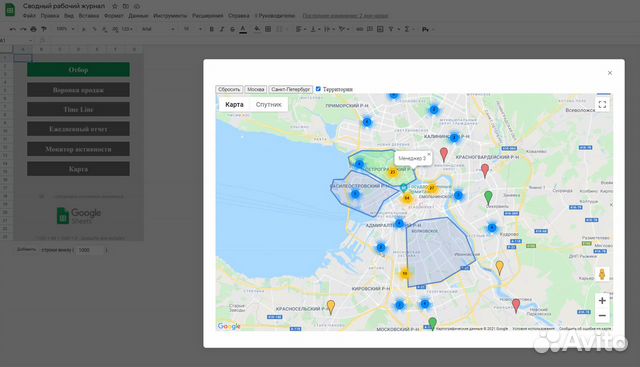The height and width of the screenshot is (367, 640).
Task: Open the Расширения menu
Action: 207,16
